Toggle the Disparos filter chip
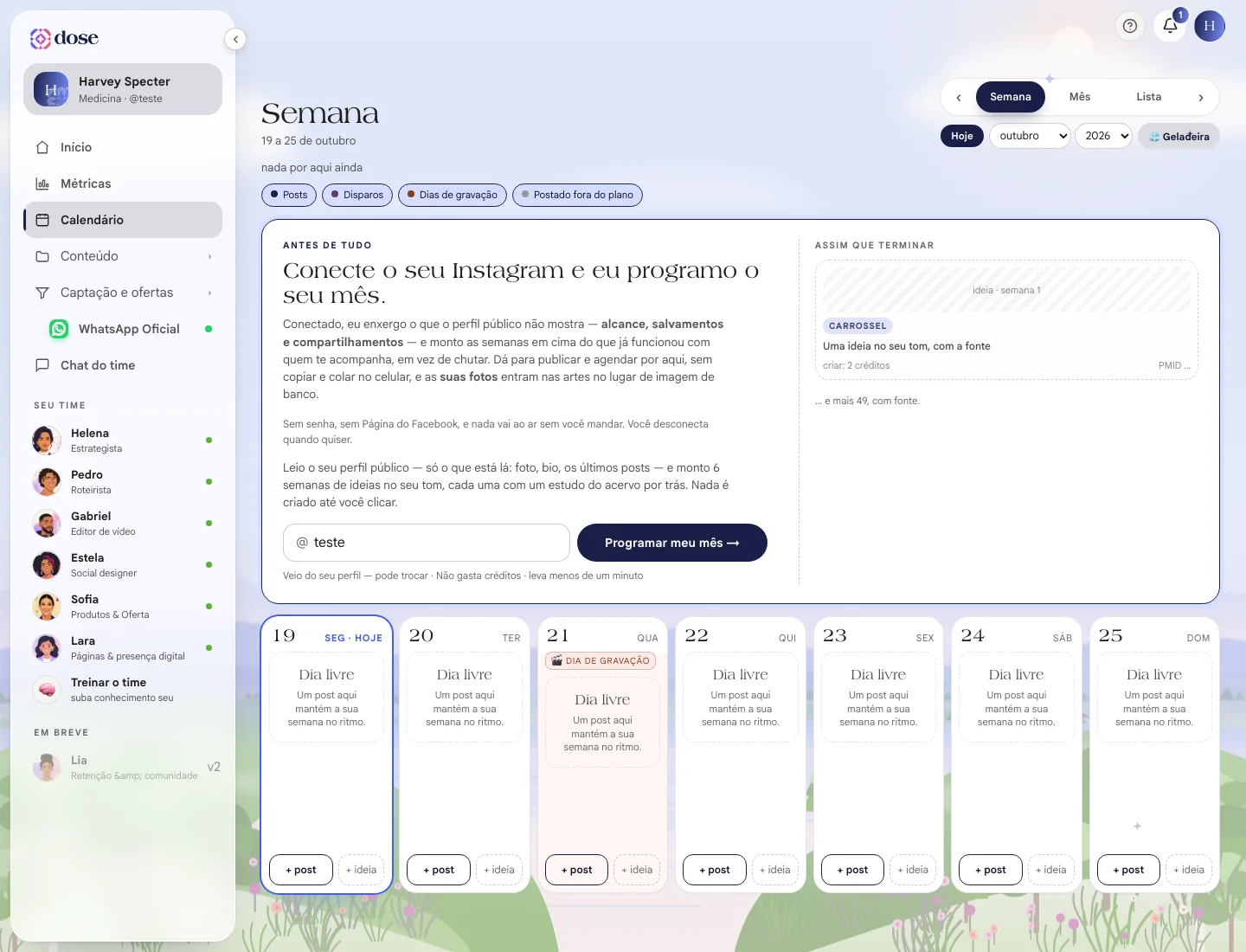This screenshot has height=952, width=1246. click(x=357, y=195)
